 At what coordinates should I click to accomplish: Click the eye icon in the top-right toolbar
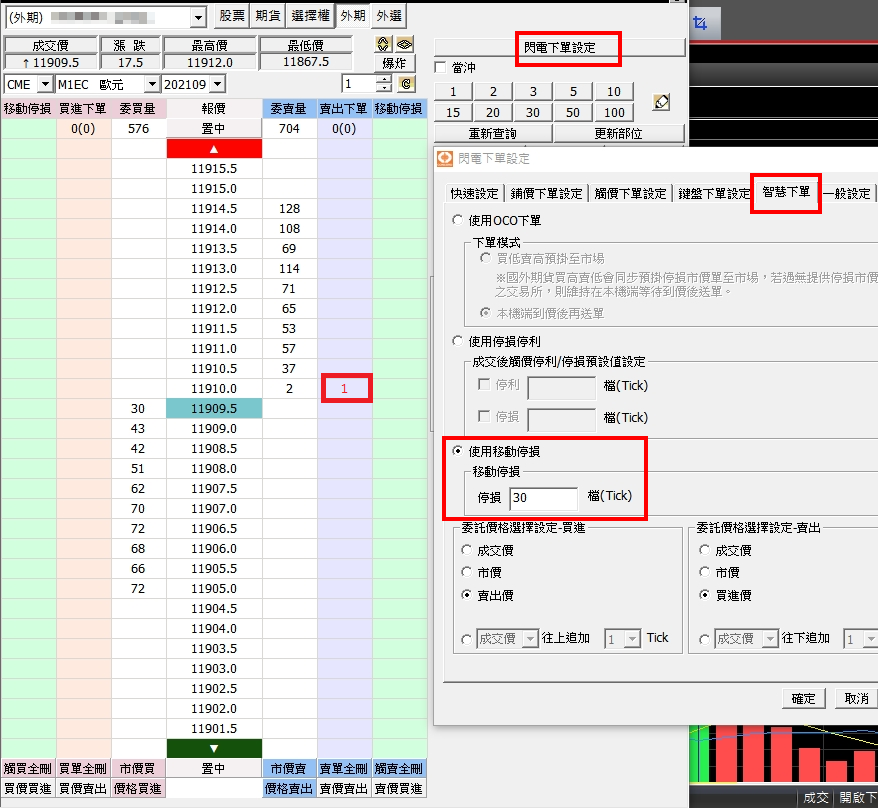(406, 45)
